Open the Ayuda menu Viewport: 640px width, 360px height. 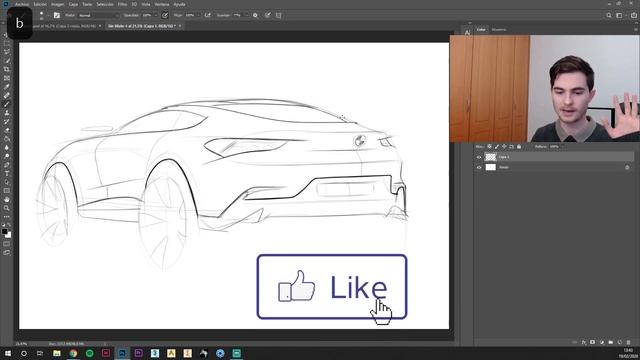point(179,4)
